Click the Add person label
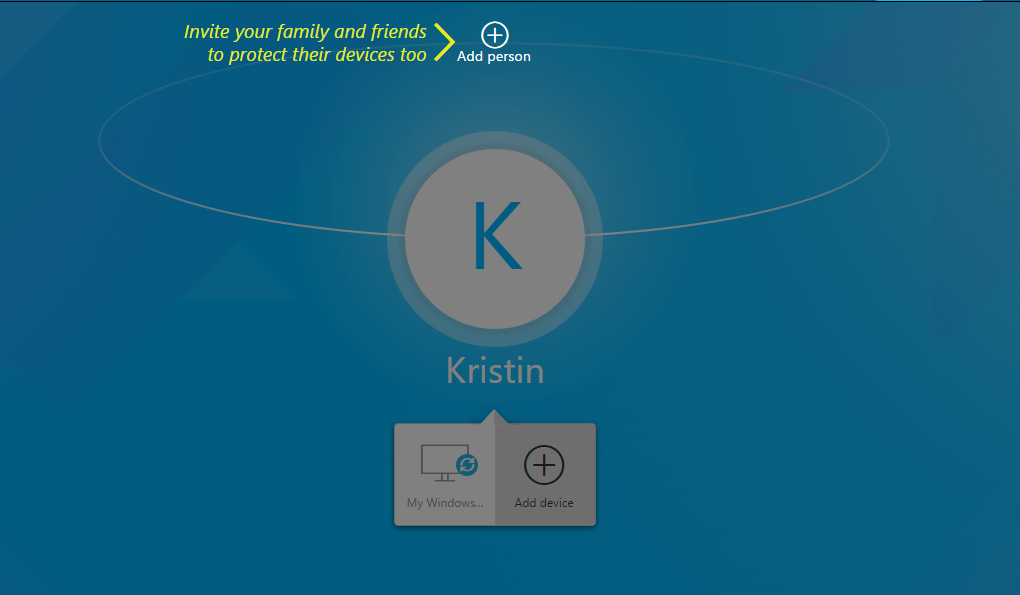 pyautogui.click(x=494, y=57)
